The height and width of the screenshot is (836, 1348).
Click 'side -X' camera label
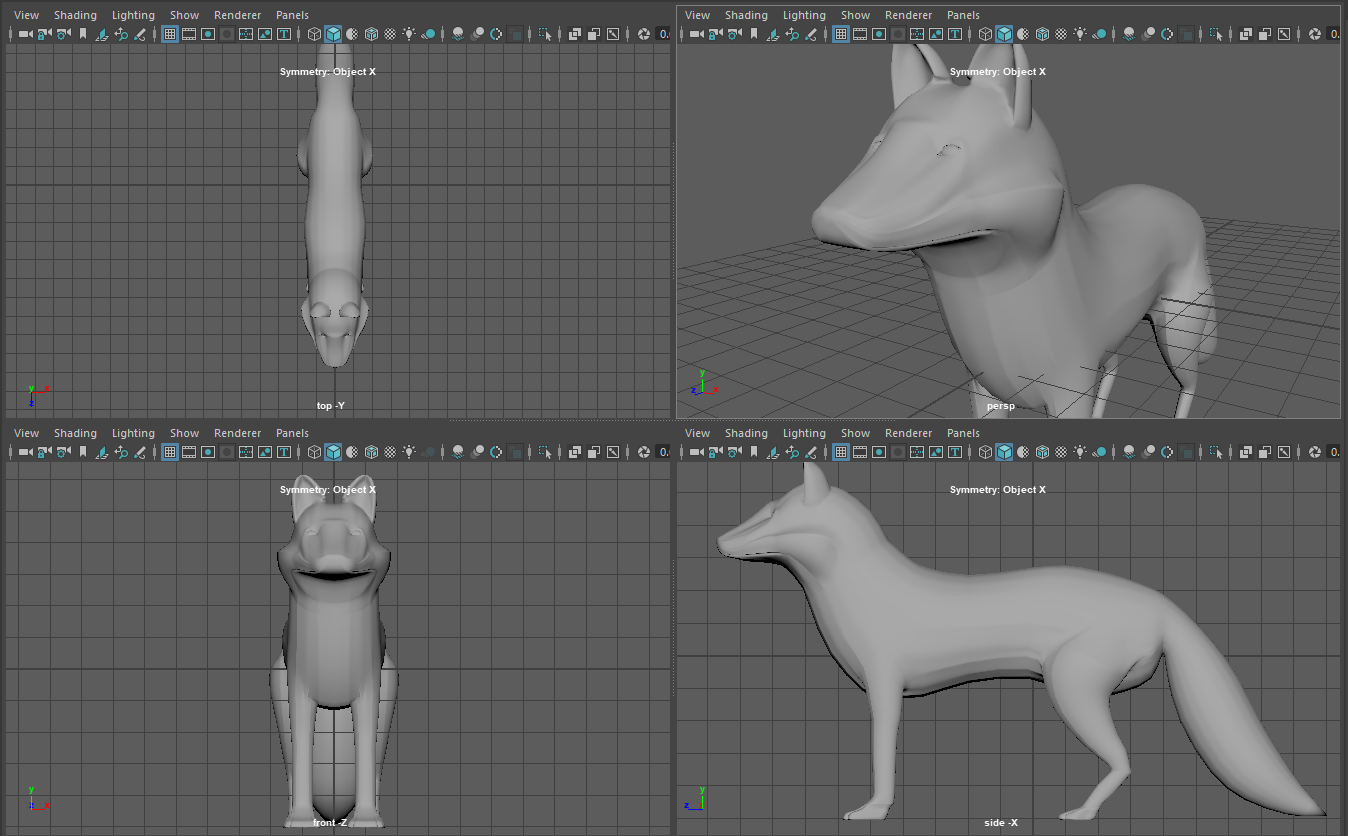pos(1001,822)
